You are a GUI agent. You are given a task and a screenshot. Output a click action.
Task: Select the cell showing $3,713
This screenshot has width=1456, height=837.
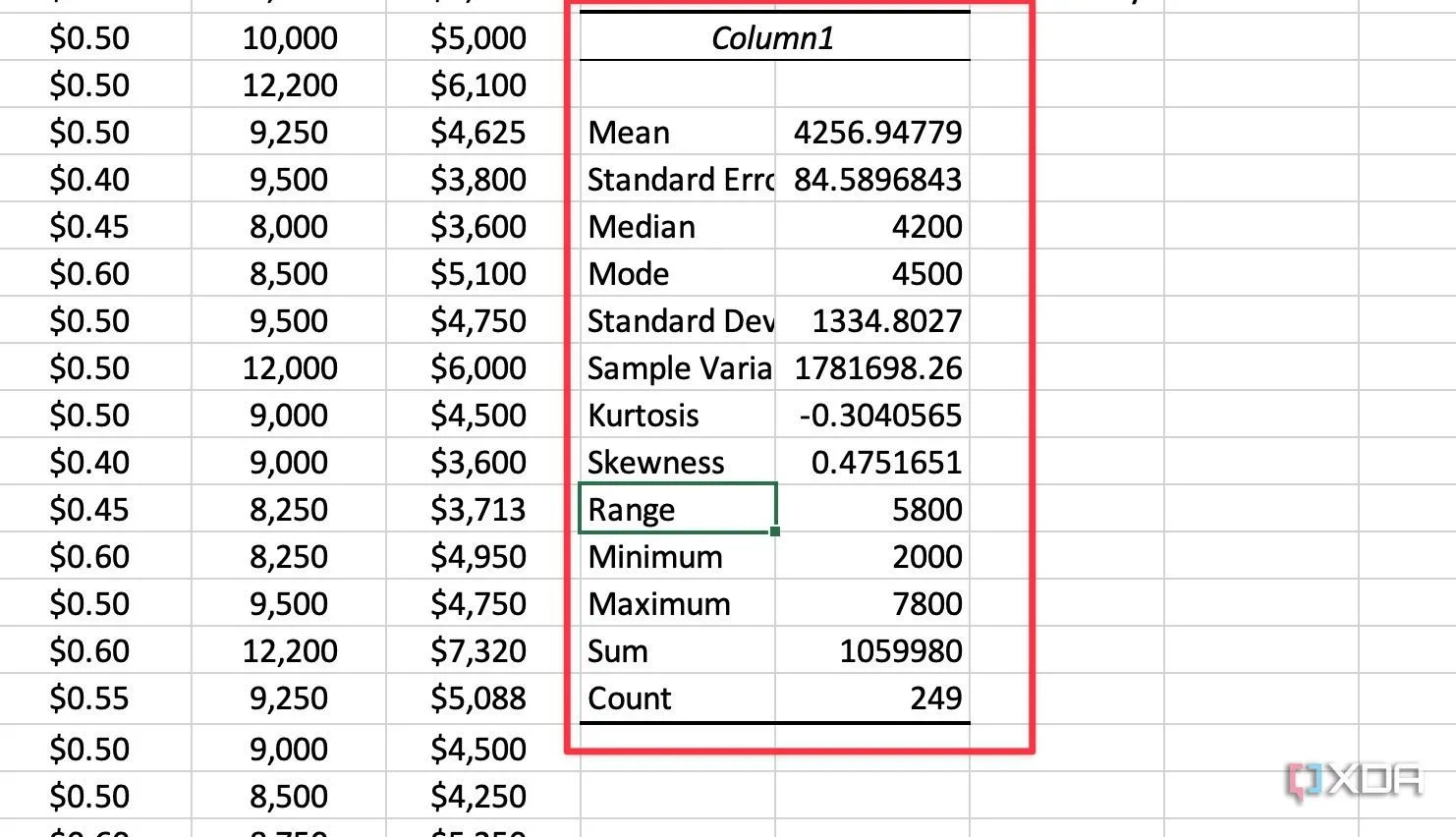click(x=478, y=510)
